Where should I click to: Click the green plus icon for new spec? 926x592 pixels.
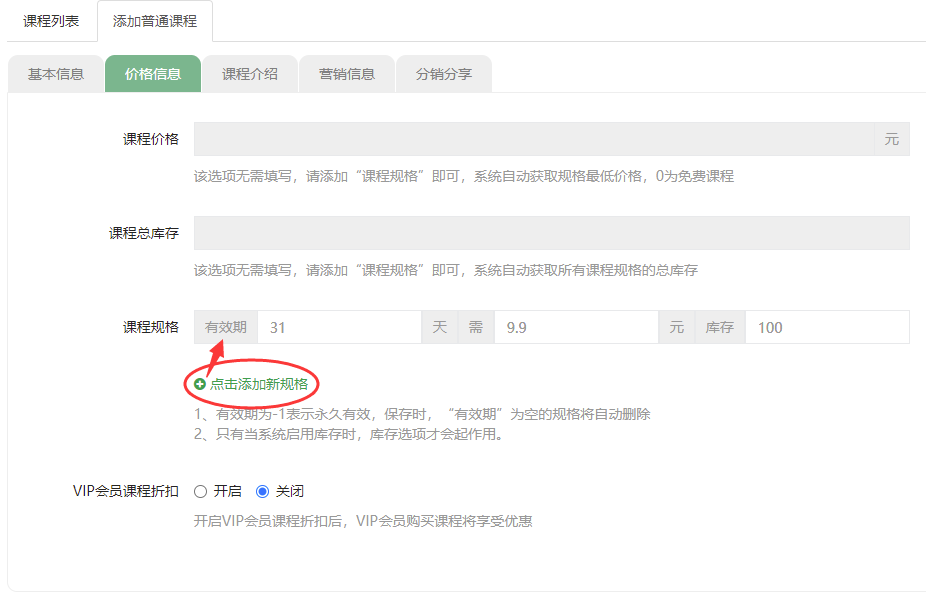(x=200, y=384)
